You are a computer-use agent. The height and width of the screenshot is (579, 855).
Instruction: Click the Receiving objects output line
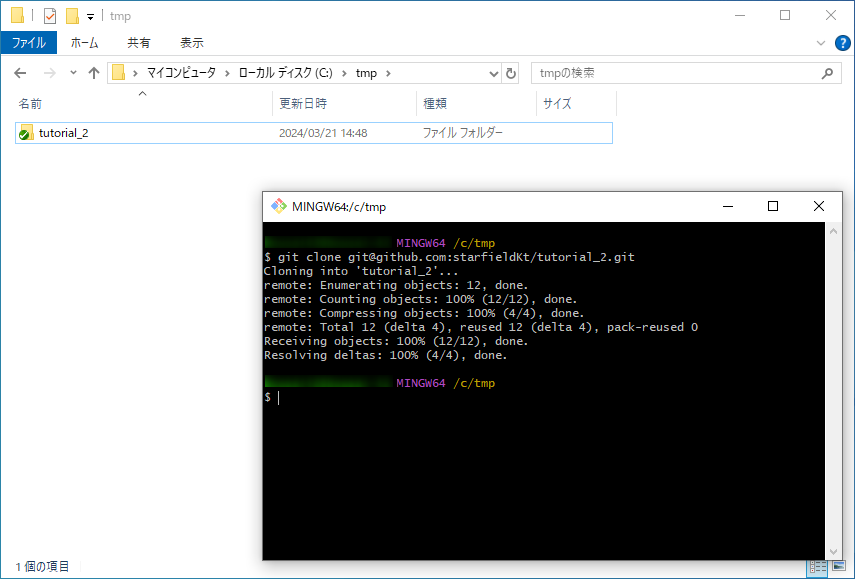[396, 341]
